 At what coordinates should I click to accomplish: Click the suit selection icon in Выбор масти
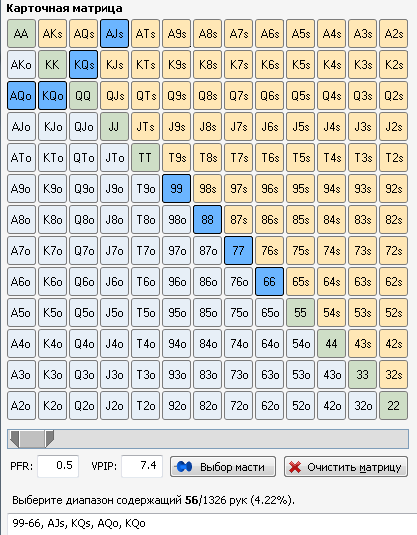click(185, 467)
